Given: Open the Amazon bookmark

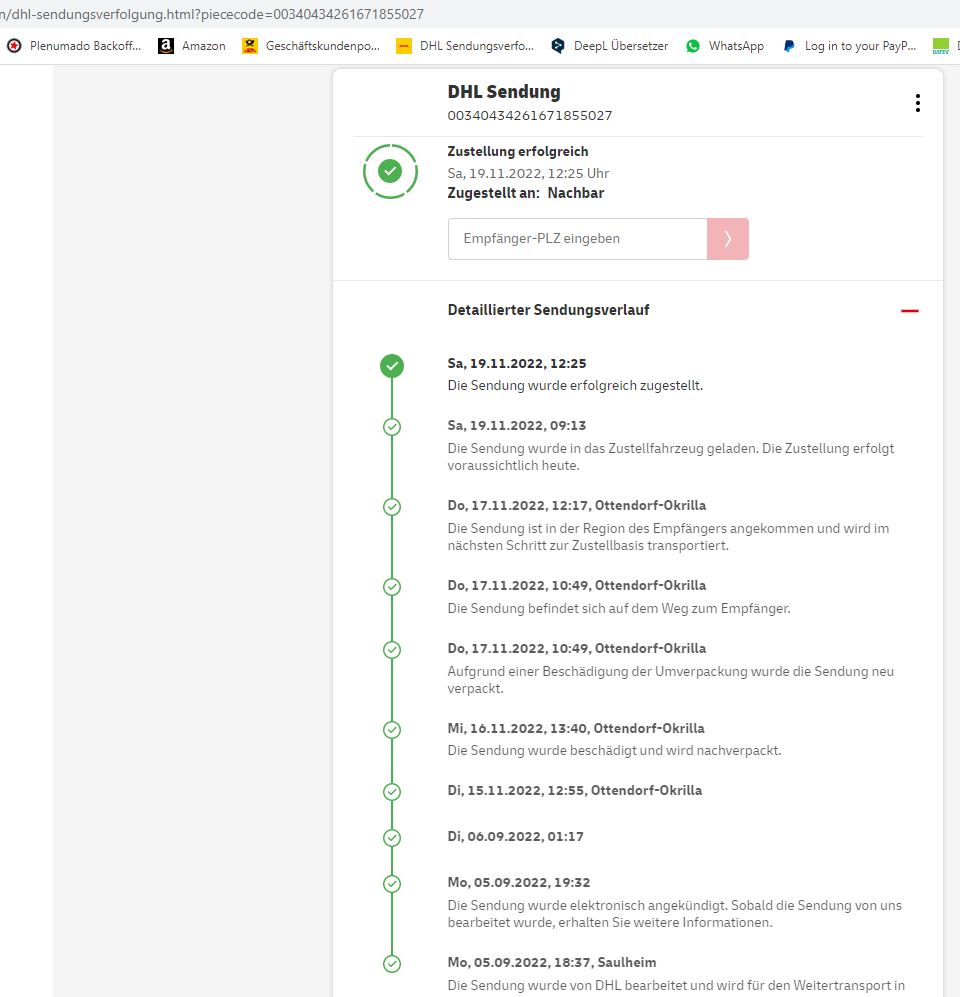Looking at the screenshot, I should [192, 46].
